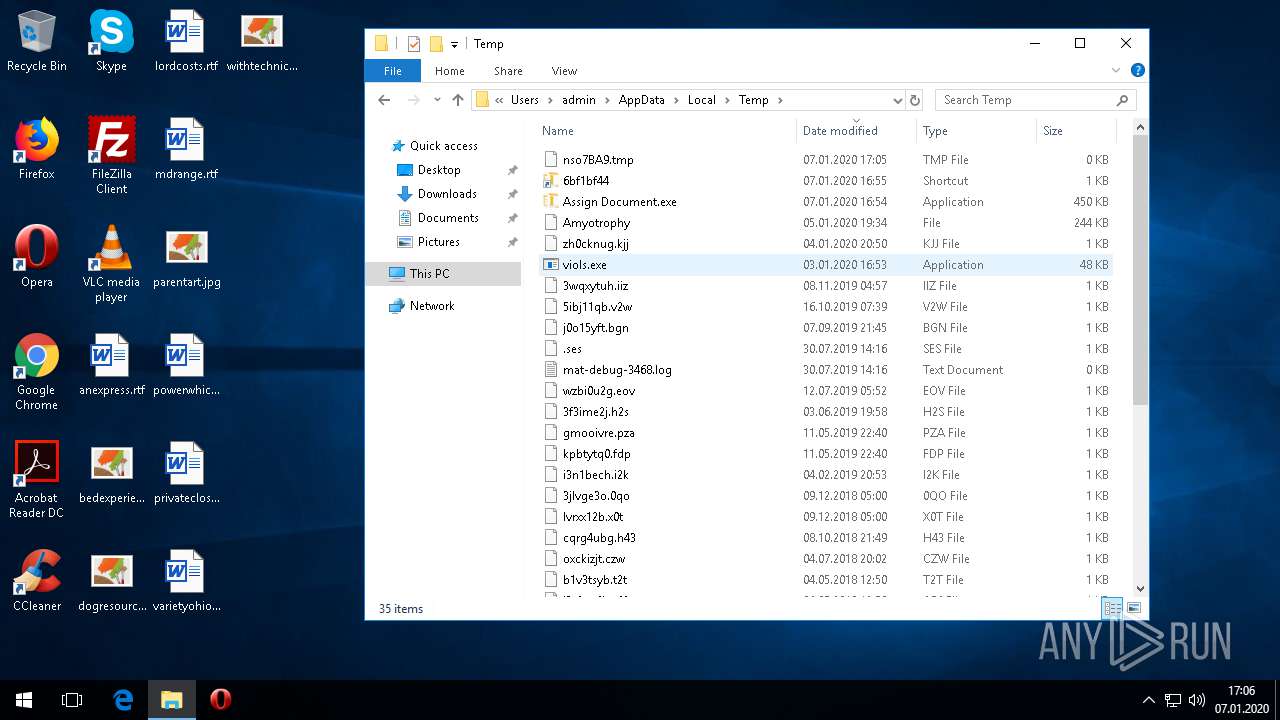Expand chevron after AppData in path
The height and width of the screenshot is (720, 1280).
[x=676, y=100]
